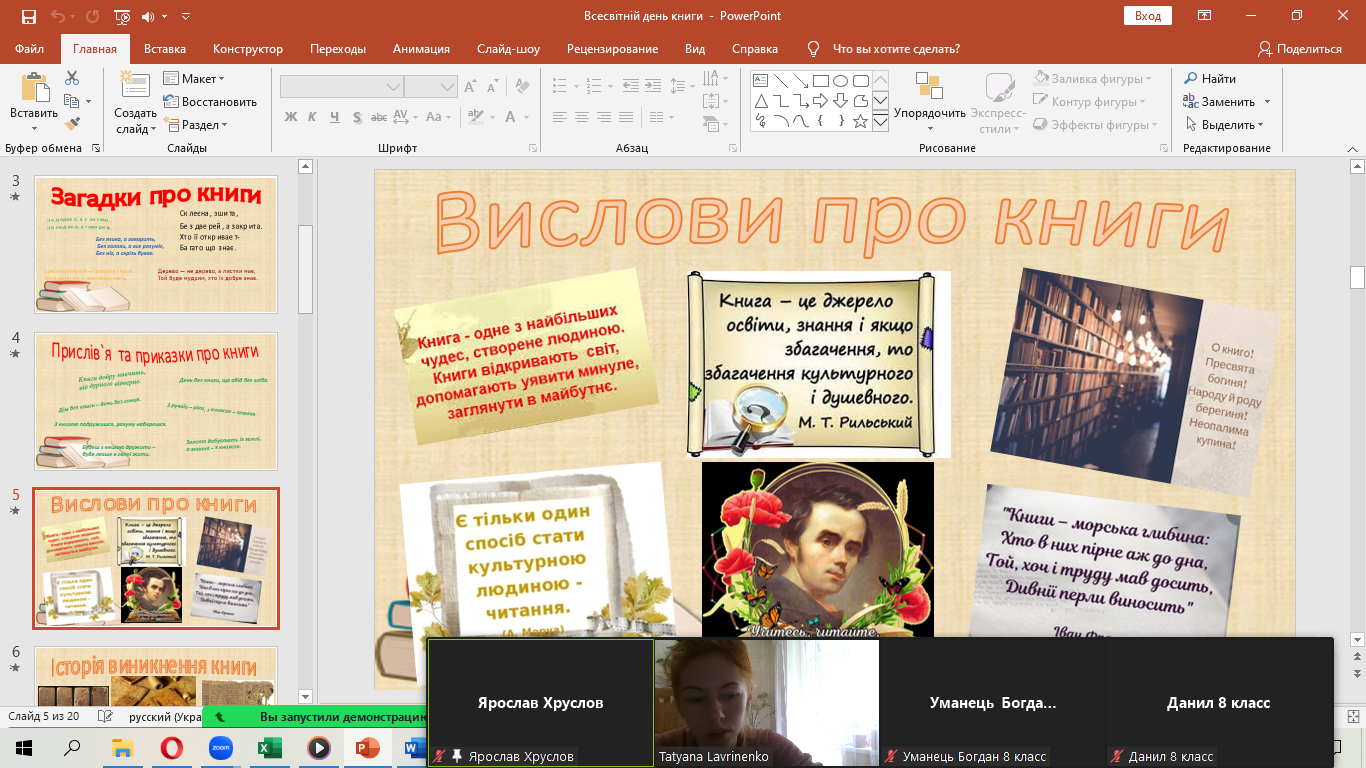Select the text box shape in gallery
The width and height of the screenshot is (1366, 768).
[761, 80]
